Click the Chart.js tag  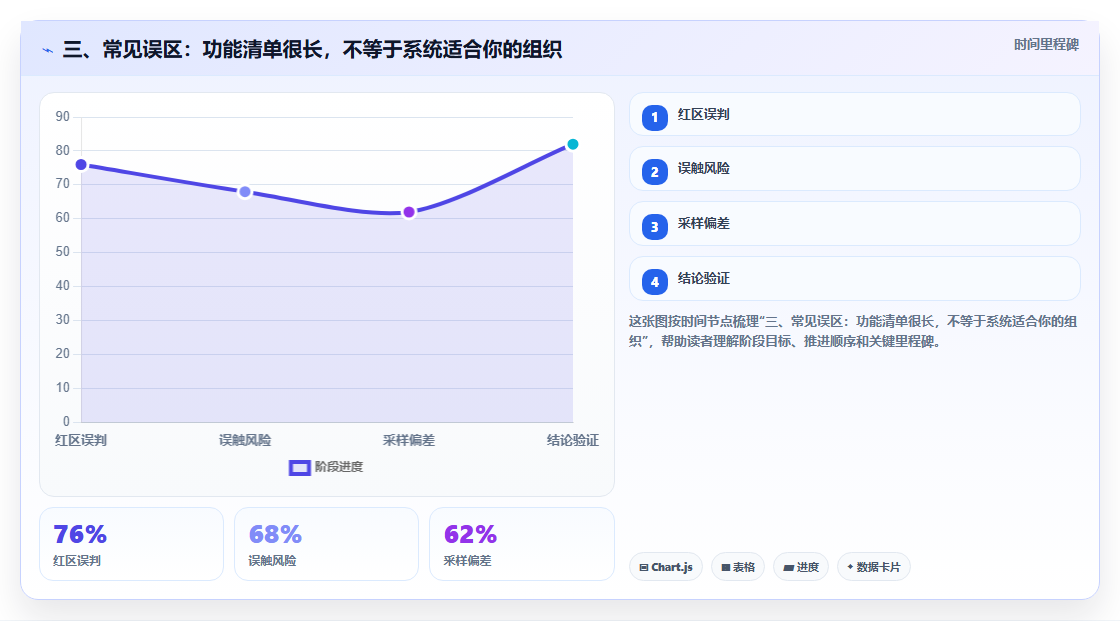(666, 567)
